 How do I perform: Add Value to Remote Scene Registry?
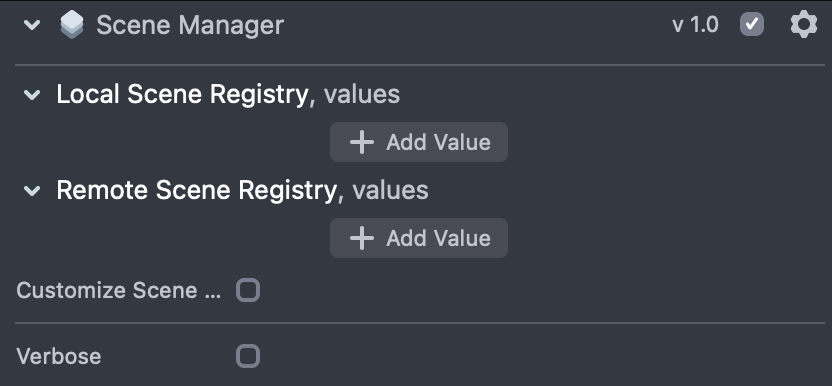pyautogui.click(x=419, y=238)
